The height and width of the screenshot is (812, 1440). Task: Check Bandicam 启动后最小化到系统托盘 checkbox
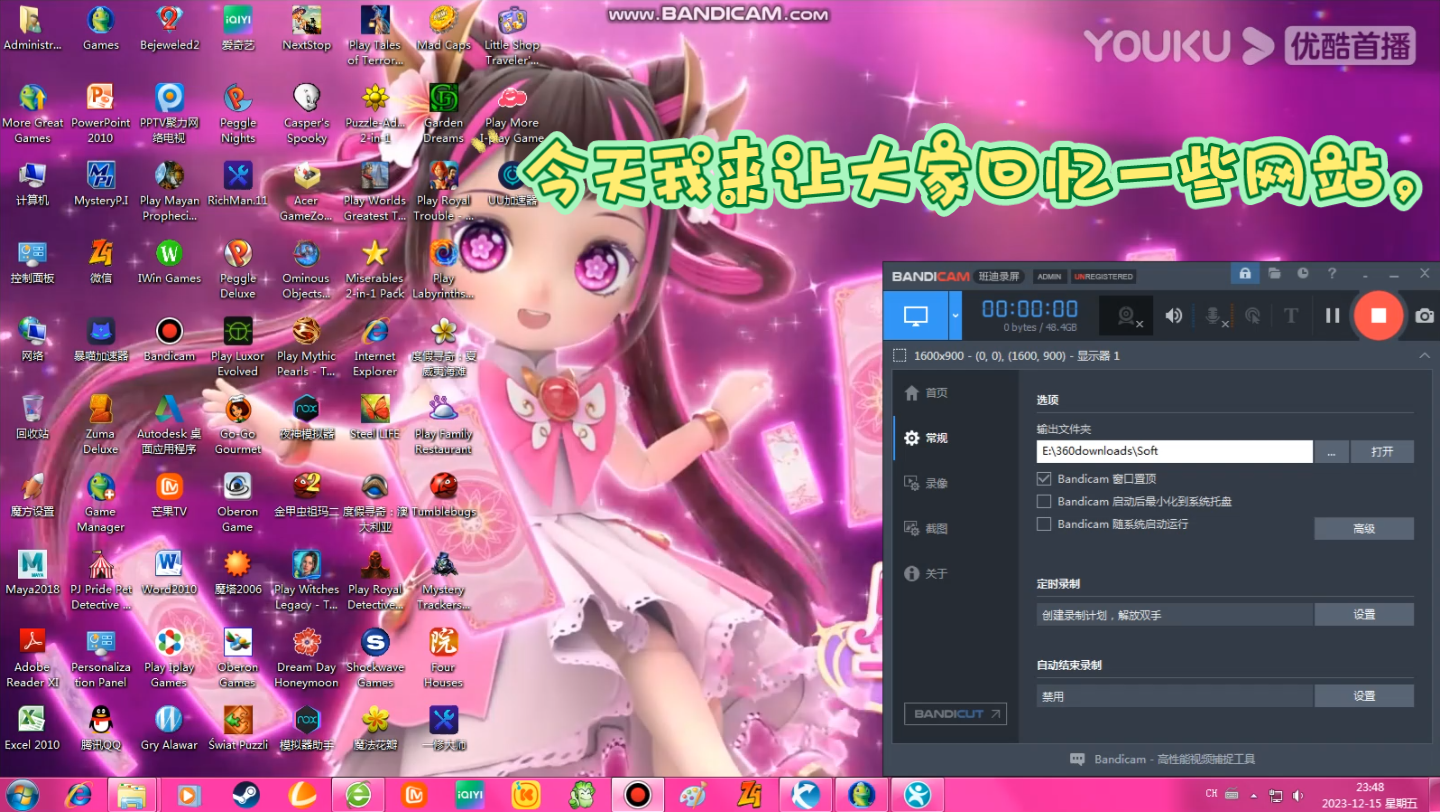(x=1044, y=501)
